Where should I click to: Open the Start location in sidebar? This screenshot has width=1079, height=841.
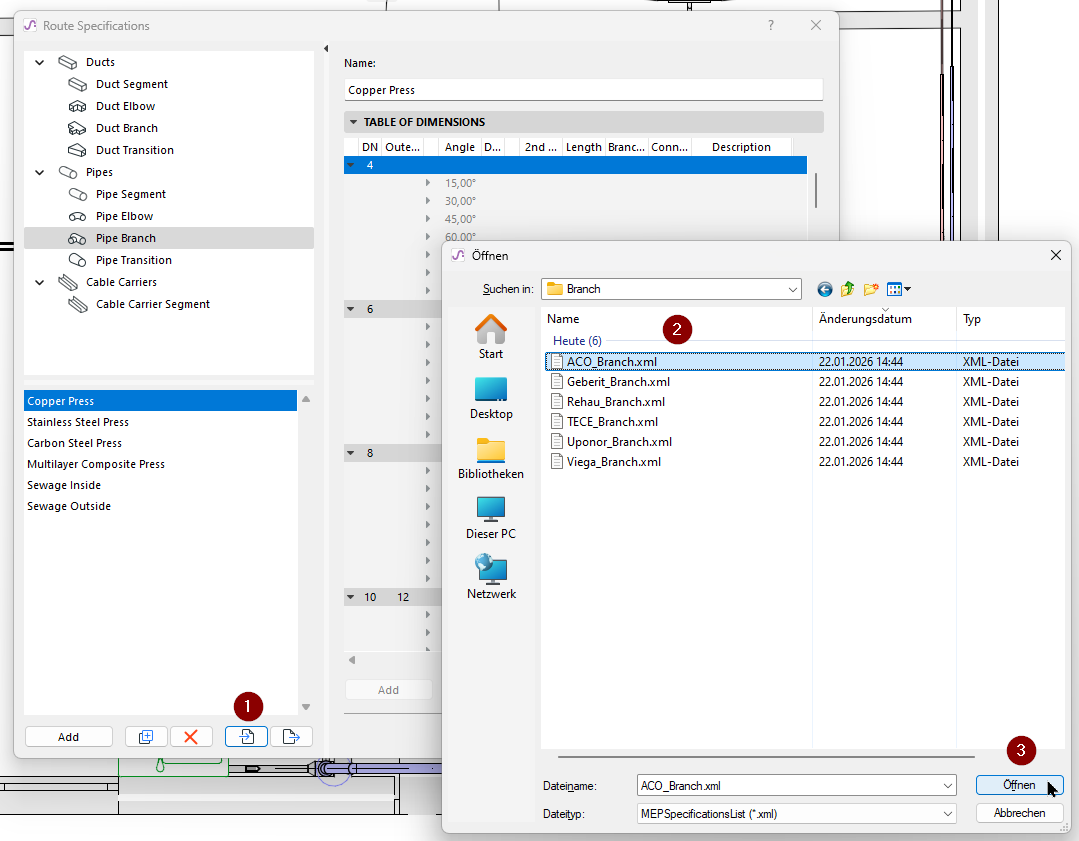tap(491, 337)
